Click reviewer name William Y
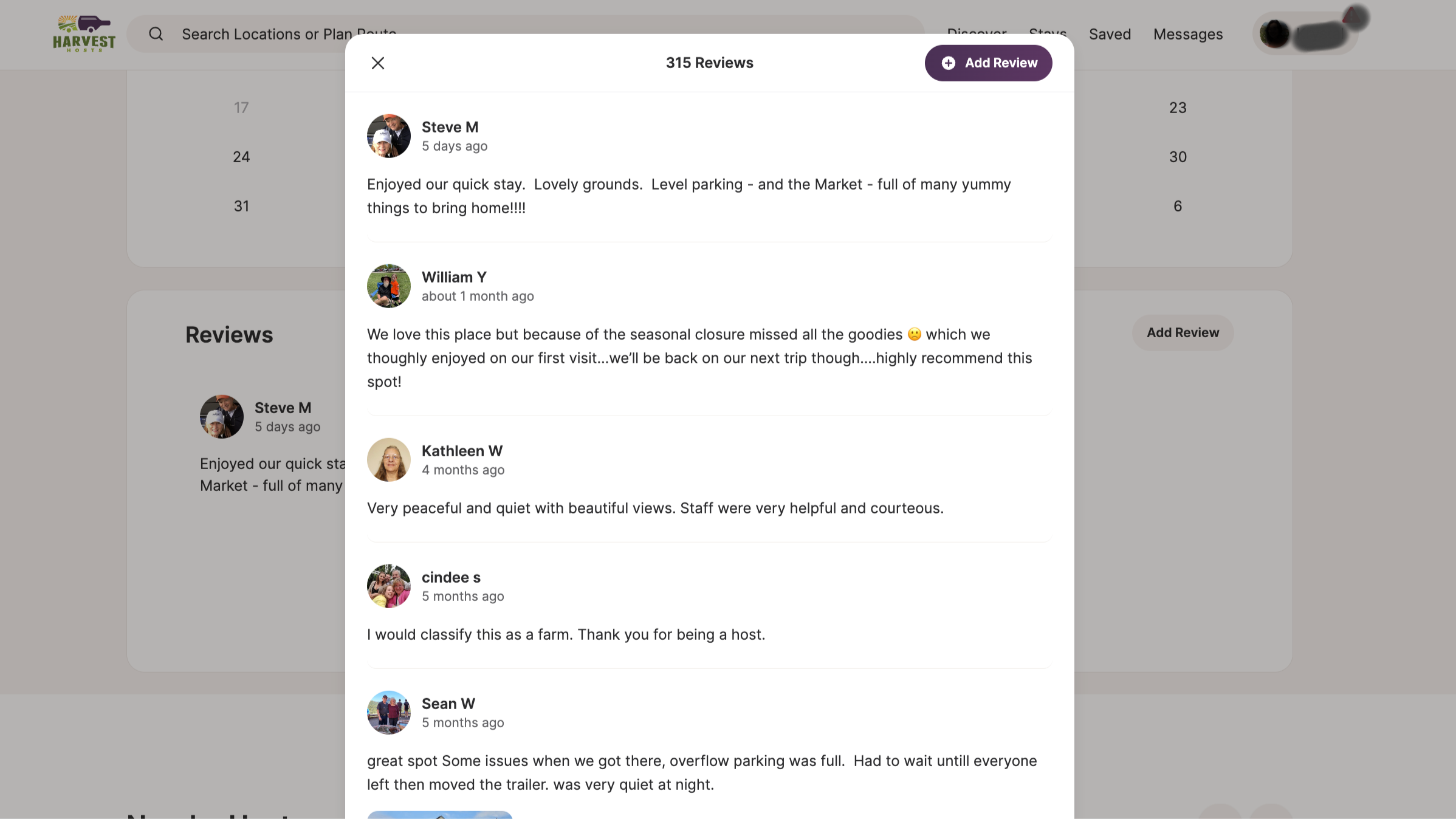1456x819 pixels. point(454,277)
